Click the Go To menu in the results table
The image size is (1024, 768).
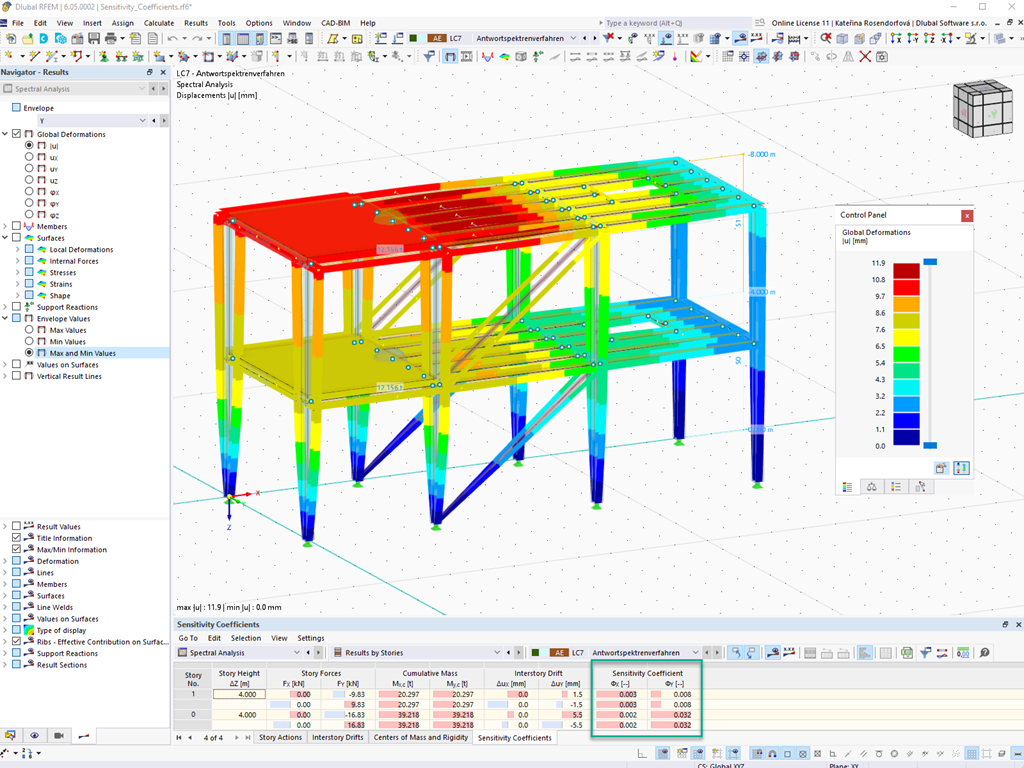coord(187,638)
